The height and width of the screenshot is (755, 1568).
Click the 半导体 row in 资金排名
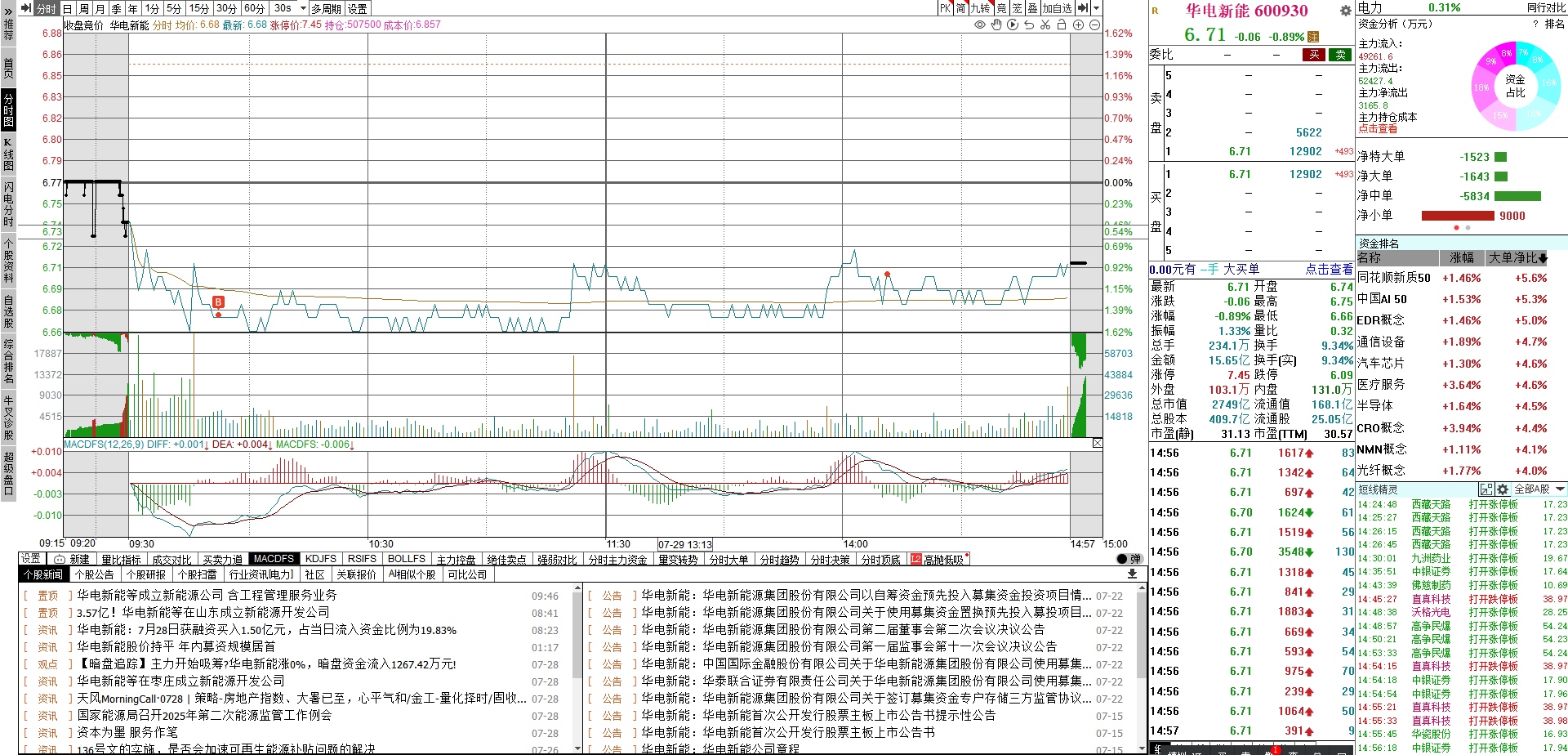(x=1460, y=406)
